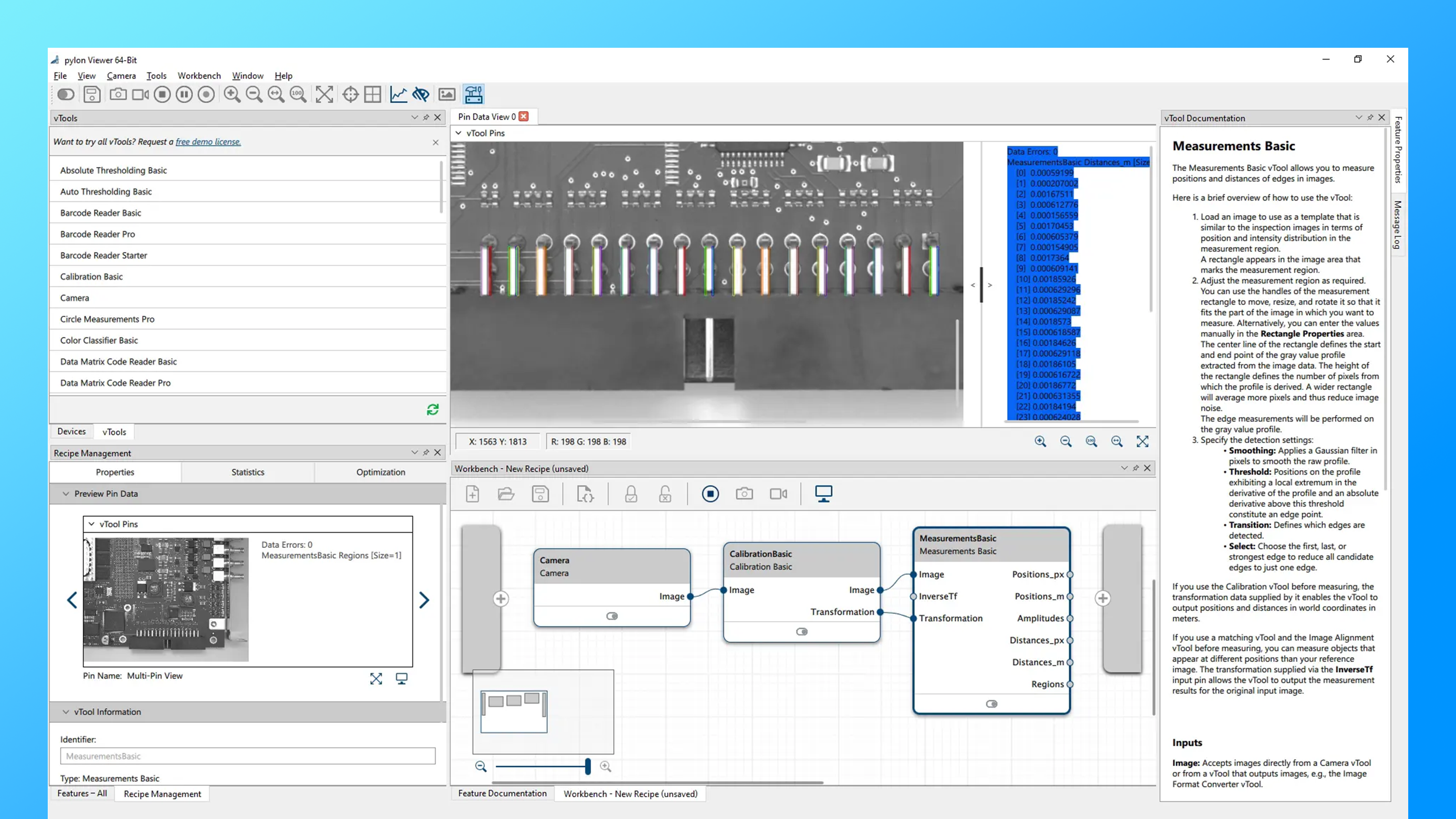Open the grid overlay icon in toolbar

[373, 94]
